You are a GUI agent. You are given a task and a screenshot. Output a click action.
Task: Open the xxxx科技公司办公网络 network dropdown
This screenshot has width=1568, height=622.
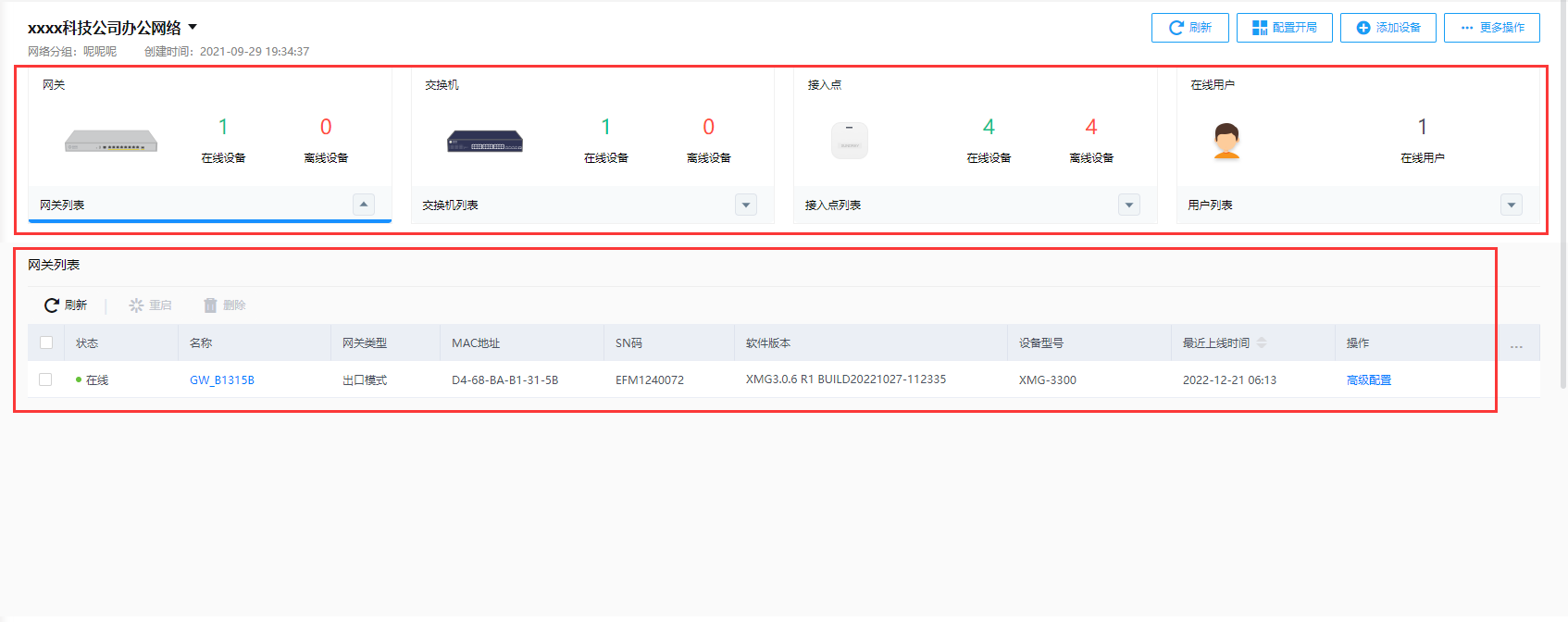coord(193,28)
